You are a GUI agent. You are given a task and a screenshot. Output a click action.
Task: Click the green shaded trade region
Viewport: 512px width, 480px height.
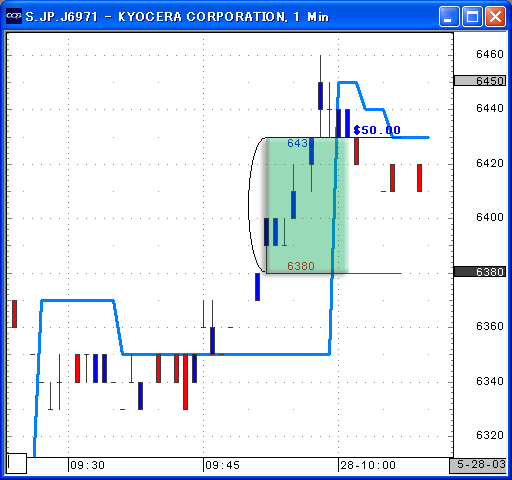307,205
